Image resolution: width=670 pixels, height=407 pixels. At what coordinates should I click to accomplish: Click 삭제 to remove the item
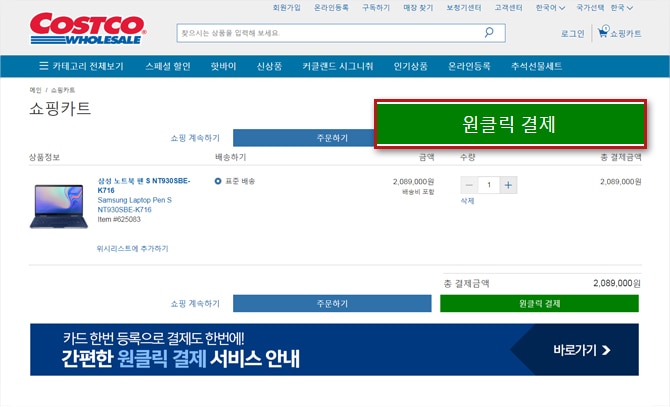pyautogui.click(x=467, y=201)
